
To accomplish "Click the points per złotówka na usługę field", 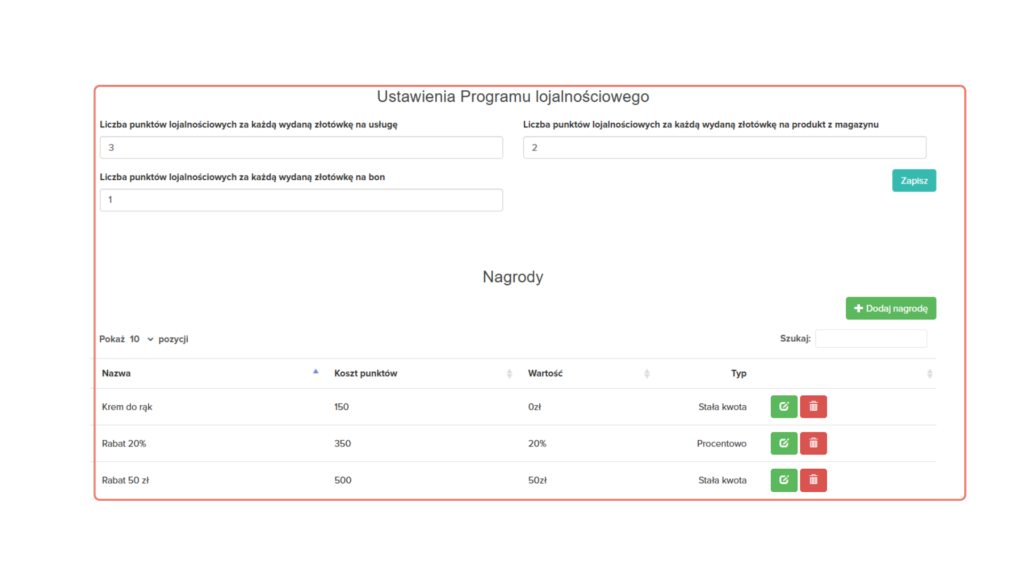I will pyautogui.click(x=301, y=148).
